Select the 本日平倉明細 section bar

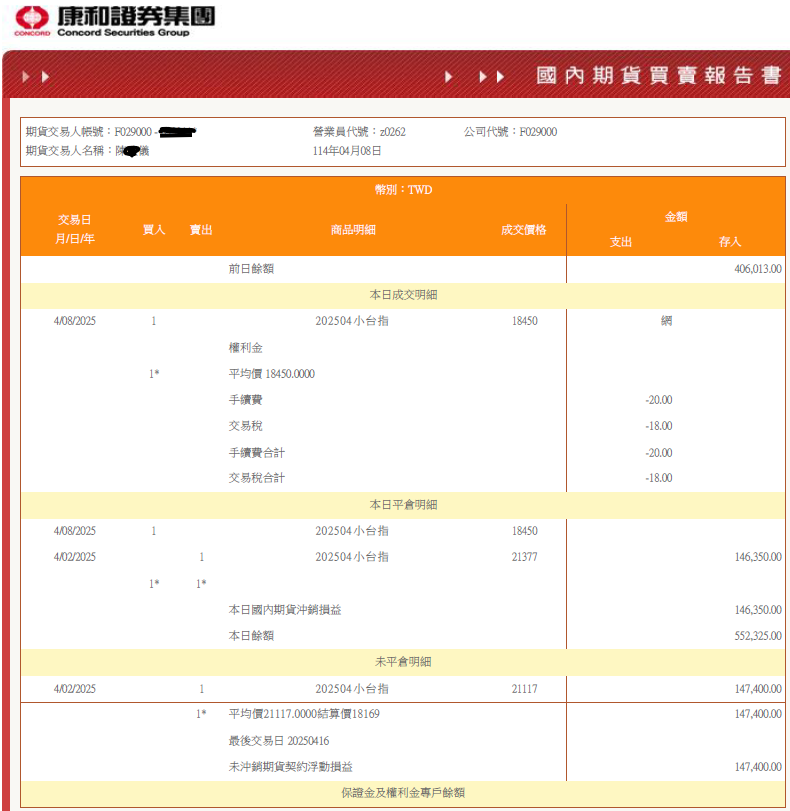pyautogui.click(x=403, y=505)
